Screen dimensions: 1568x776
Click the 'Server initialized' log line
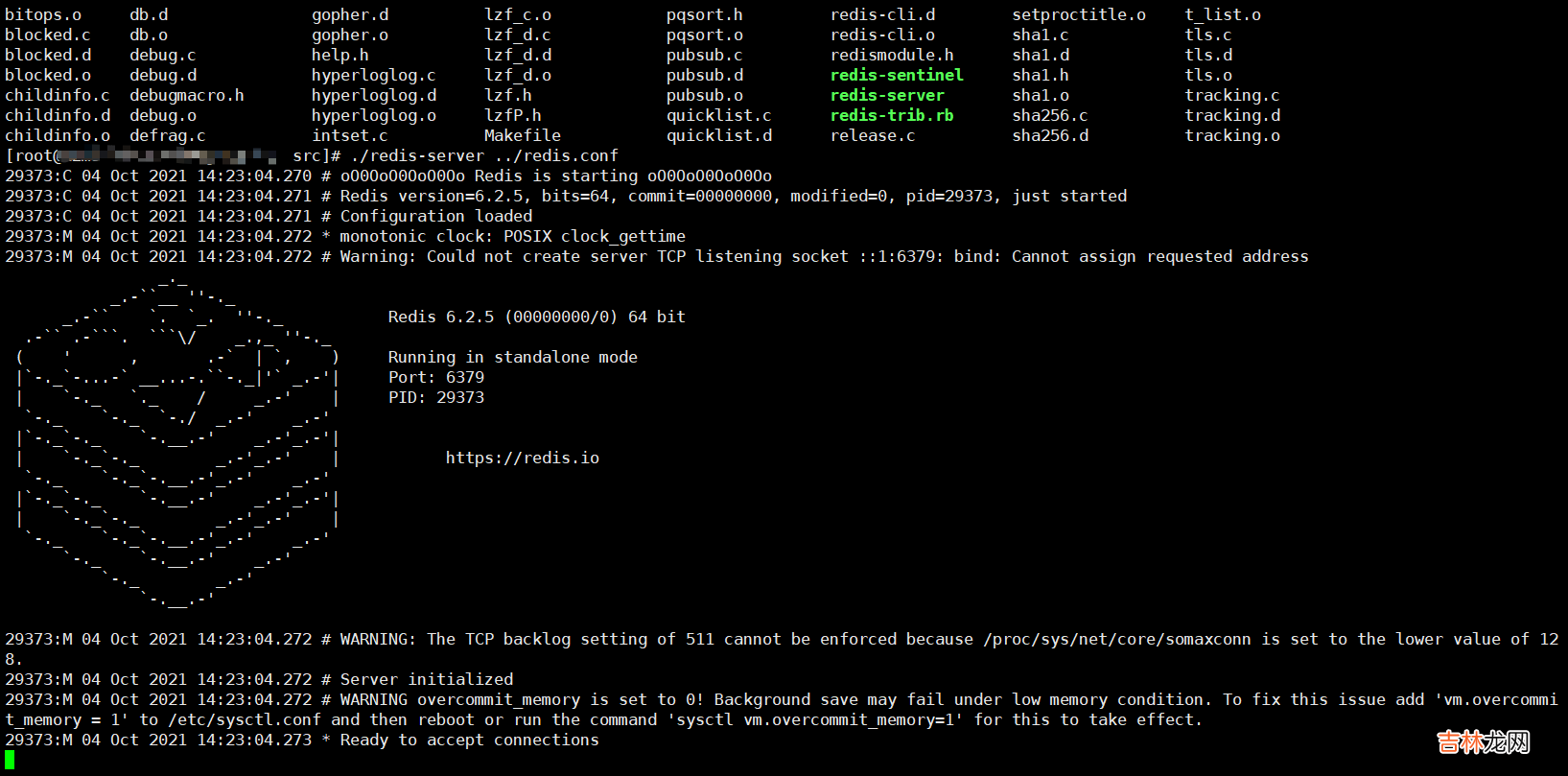[259, 679]
